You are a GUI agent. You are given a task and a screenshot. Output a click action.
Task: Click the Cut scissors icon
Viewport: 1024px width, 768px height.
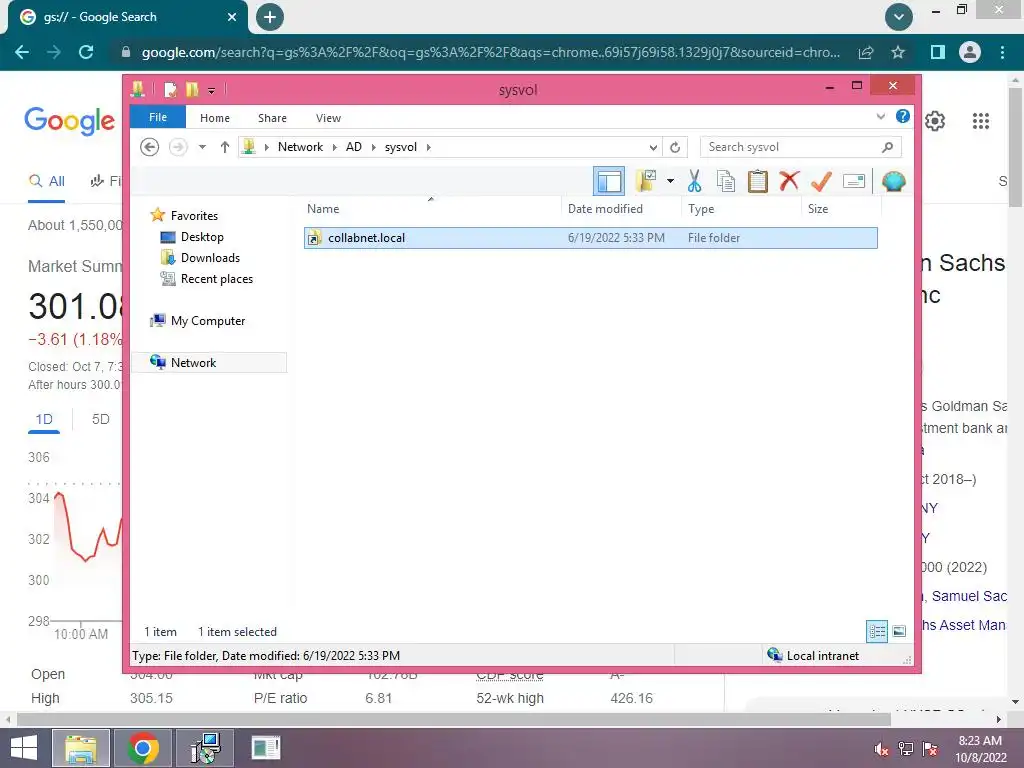[694, 181]
